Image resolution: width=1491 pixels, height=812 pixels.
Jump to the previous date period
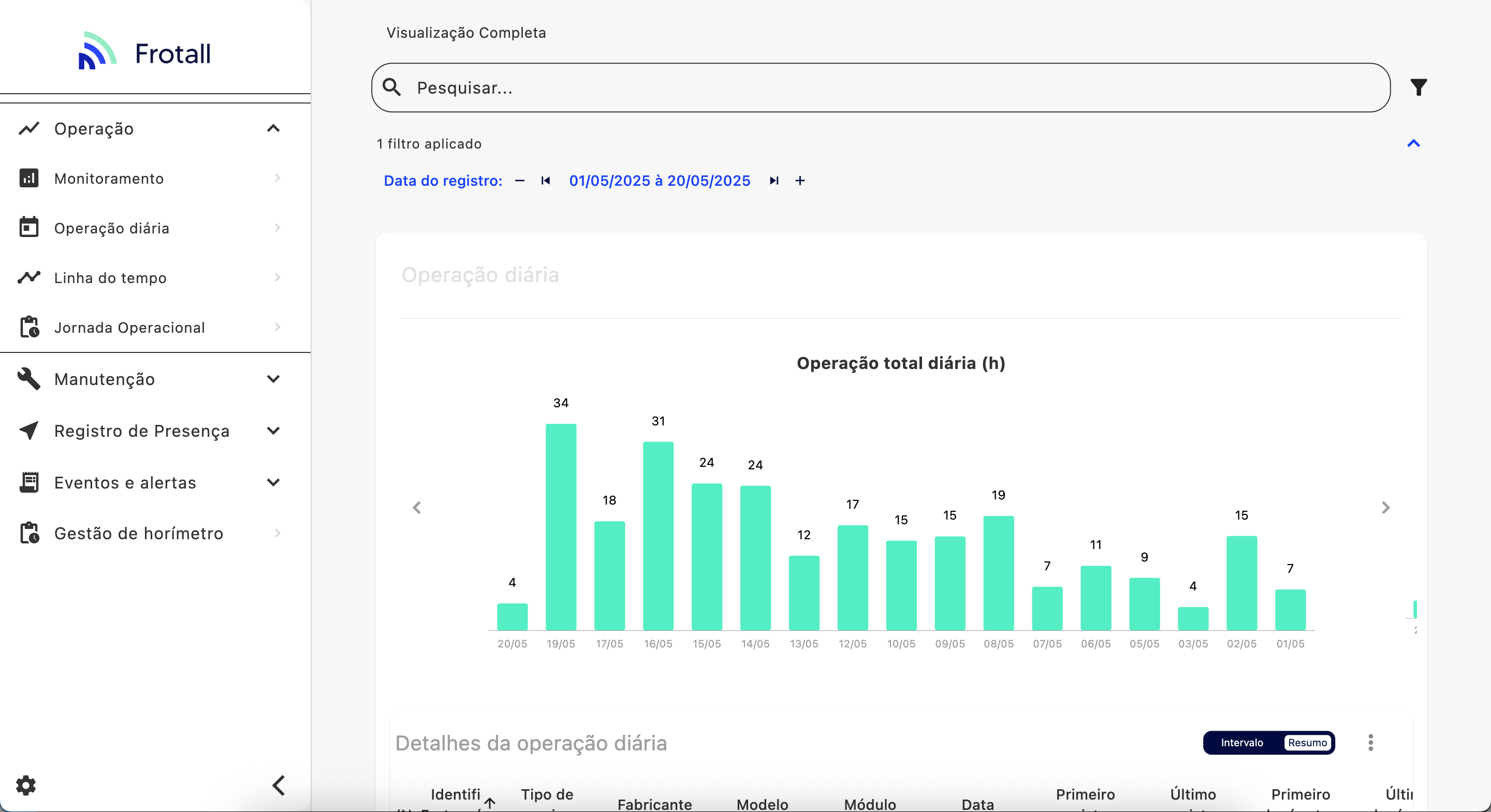click(545, 181)
